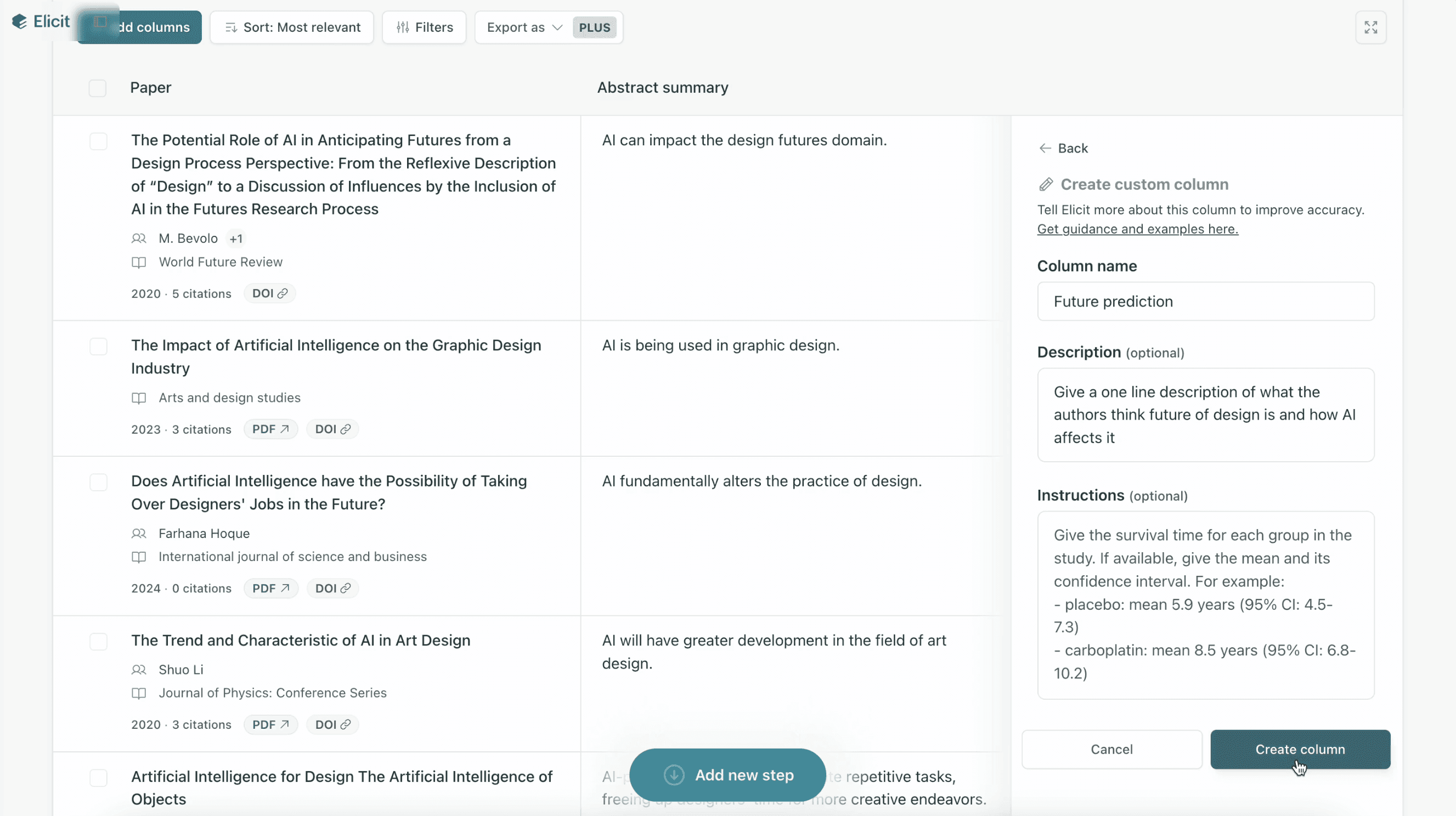This screenshot has width=1456, height=816.
Task: Open the Sort: Most relevant dropdown
Action: point(292,27)
